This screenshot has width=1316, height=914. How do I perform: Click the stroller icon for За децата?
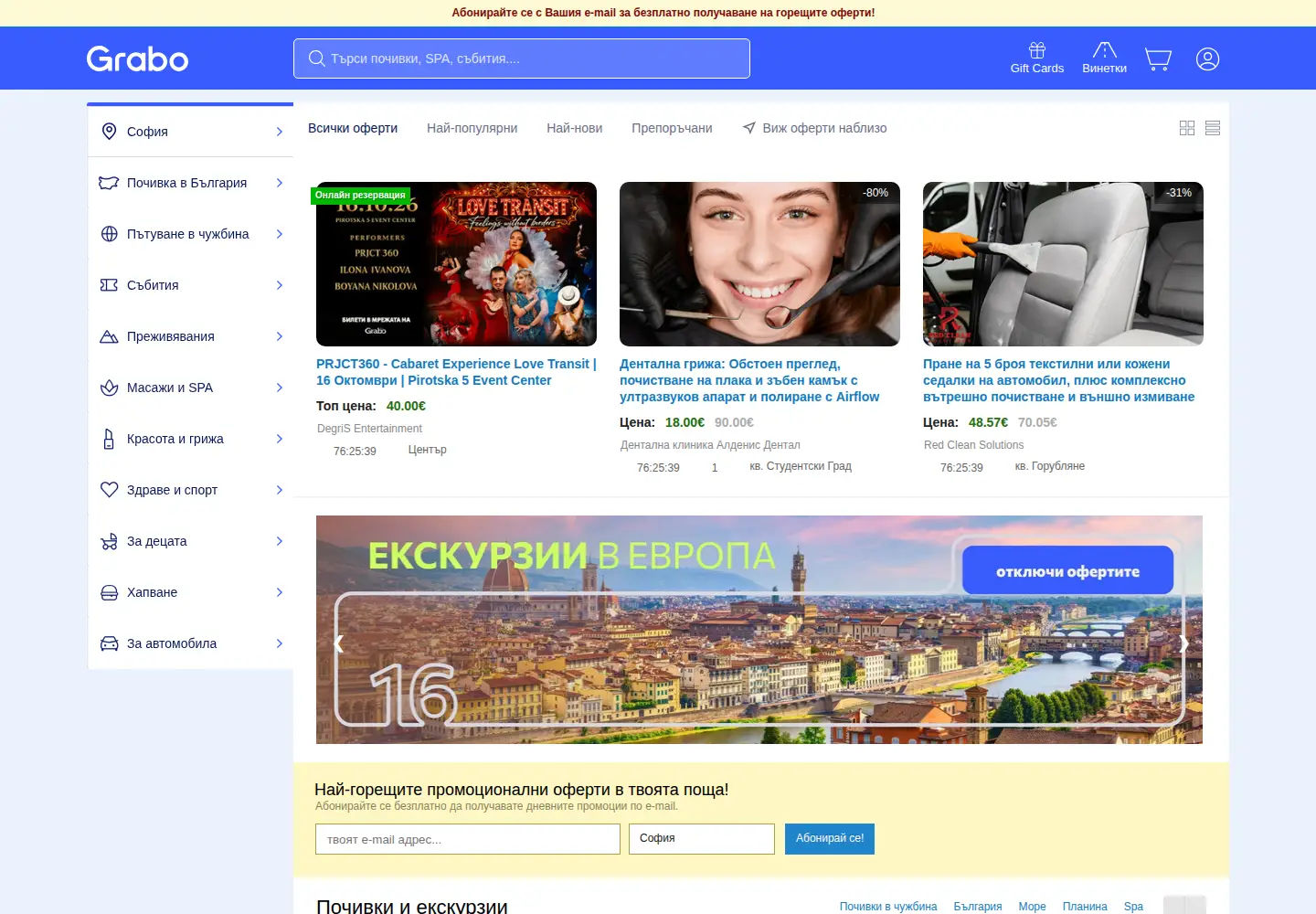point(109,541)
